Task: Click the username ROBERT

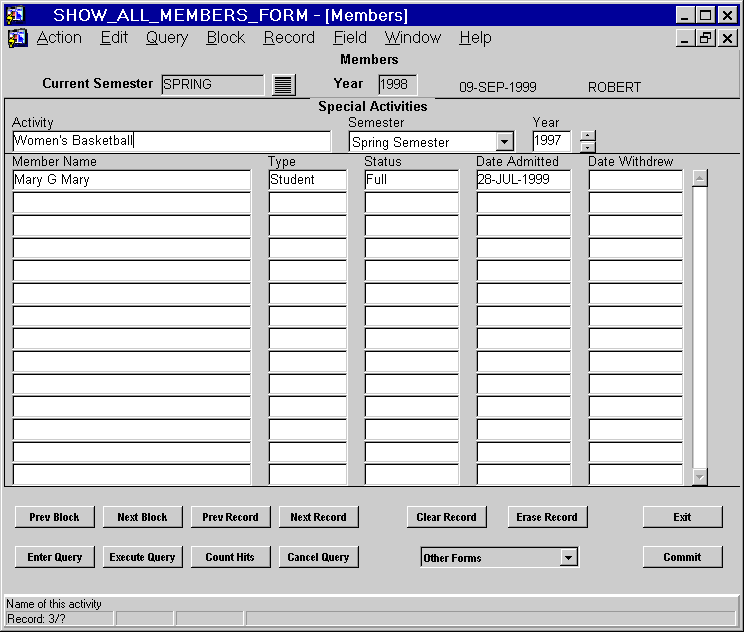Action: click(614, 87)
